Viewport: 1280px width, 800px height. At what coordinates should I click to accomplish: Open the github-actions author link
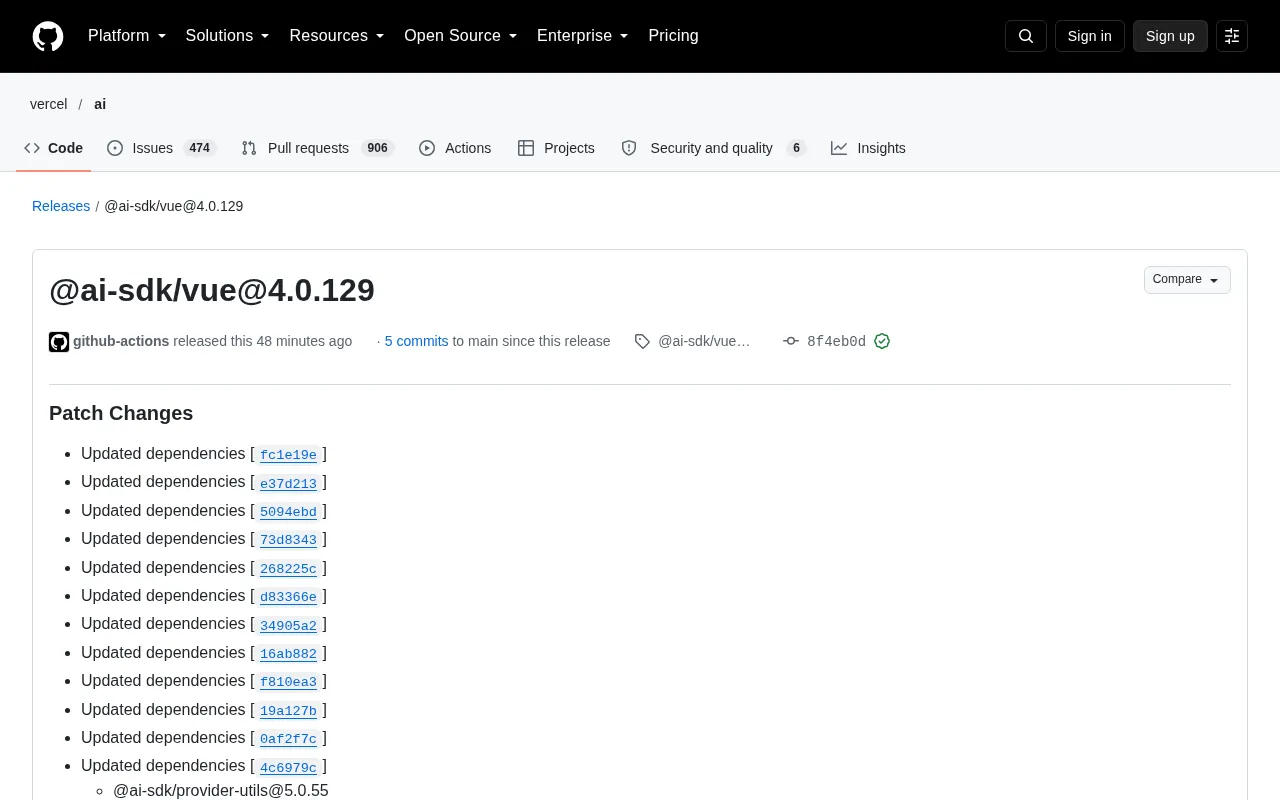click(x=121, y=341)
